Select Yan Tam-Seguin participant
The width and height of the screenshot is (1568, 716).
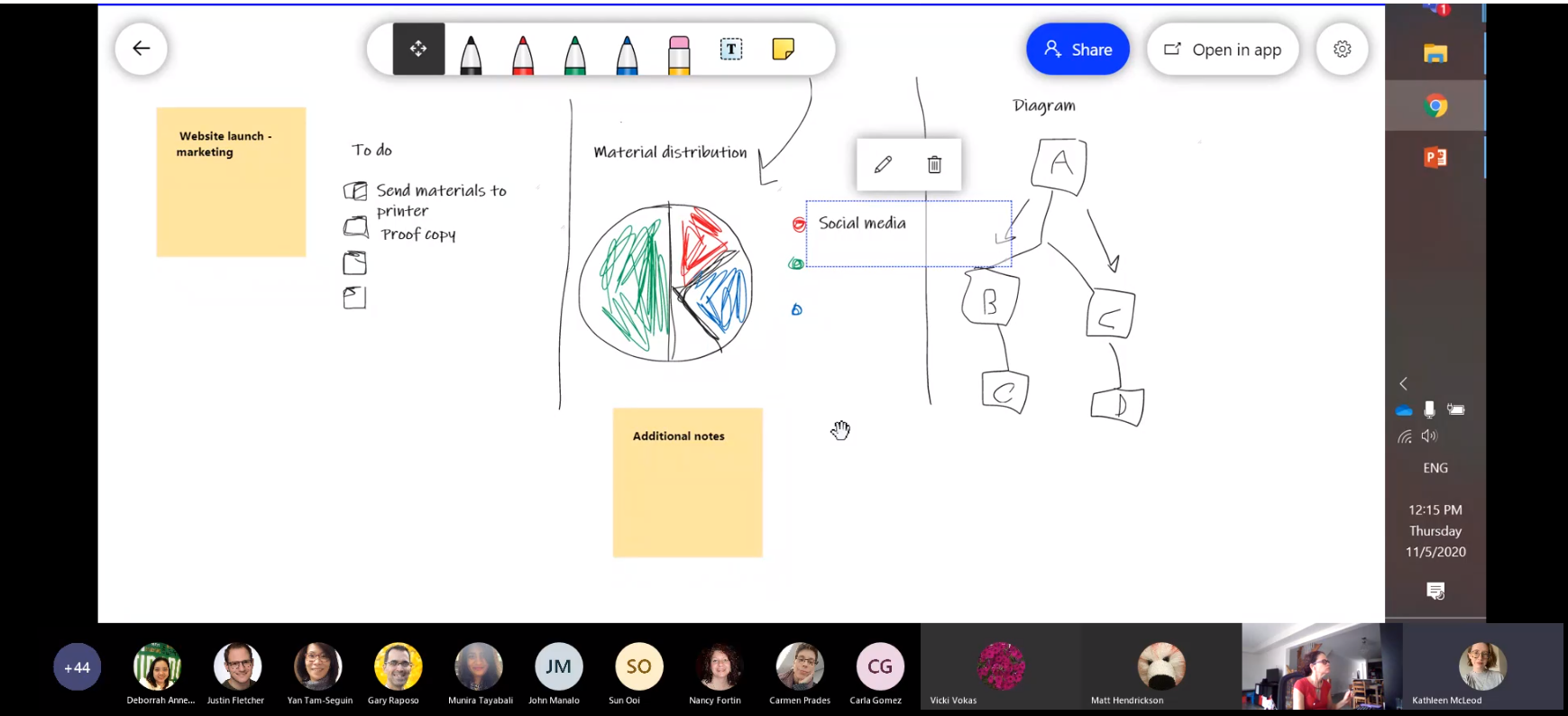[319, 675]
